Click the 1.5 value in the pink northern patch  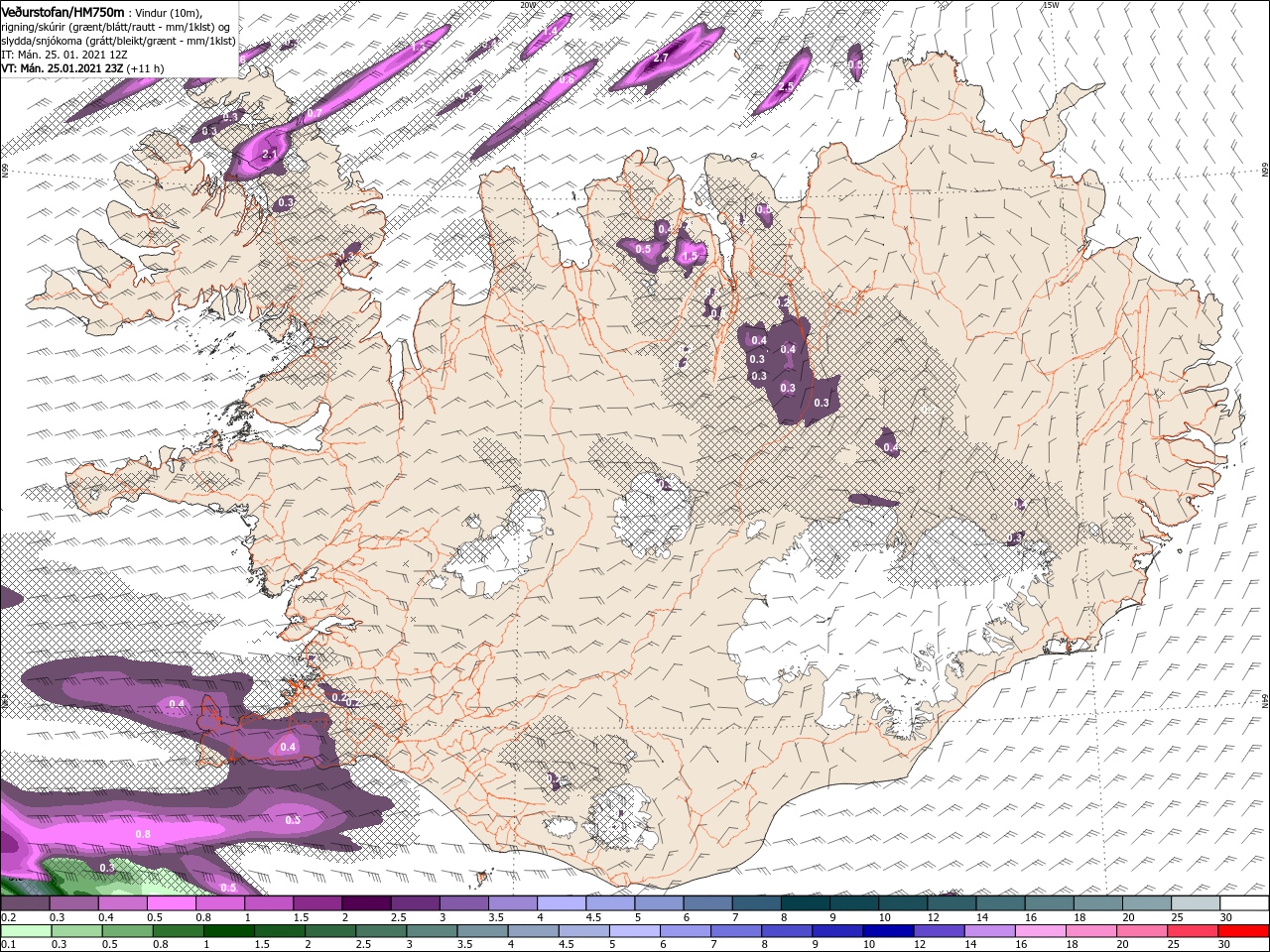pyautogui.click(x=691, y=256)
